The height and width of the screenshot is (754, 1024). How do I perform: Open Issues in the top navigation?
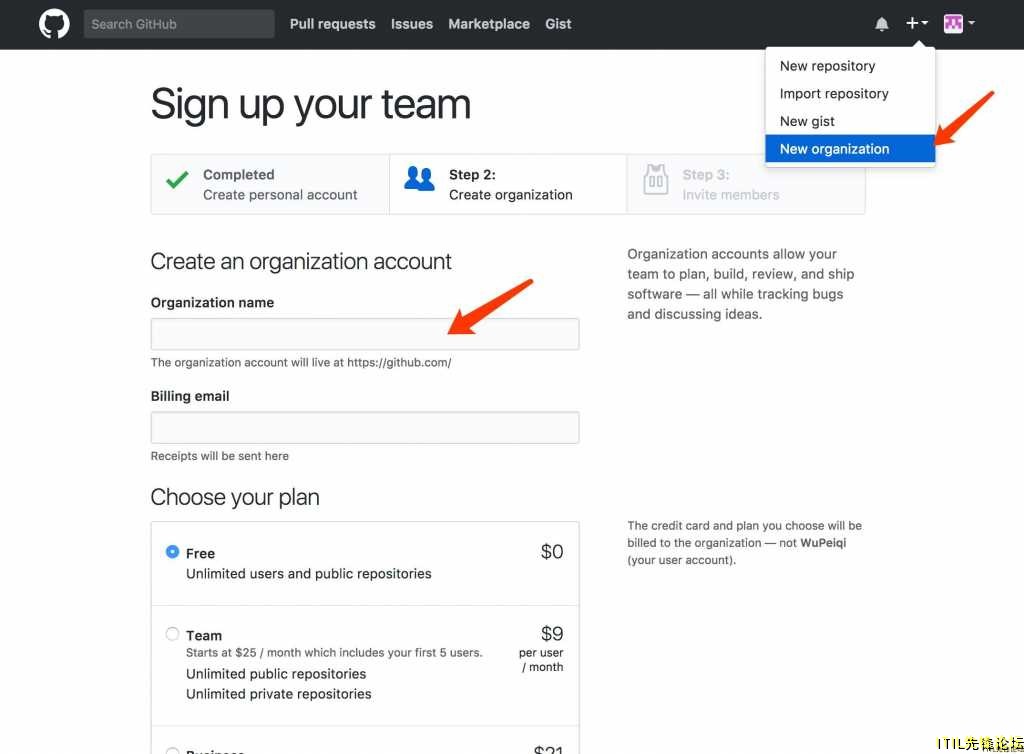[411, 24]
